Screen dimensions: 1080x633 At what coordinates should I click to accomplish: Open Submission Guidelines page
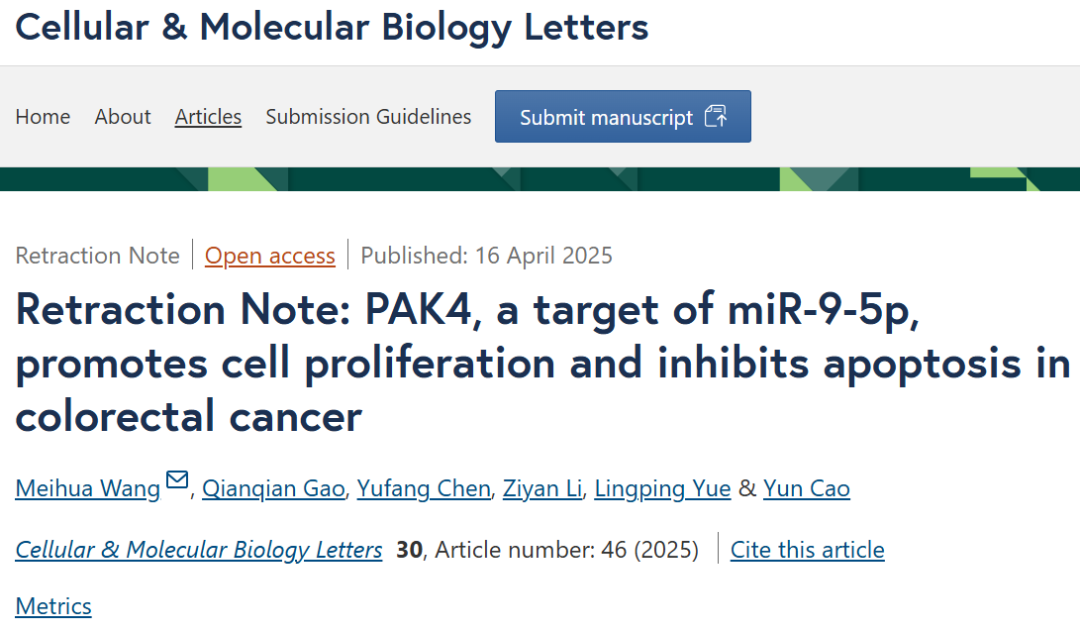[368, 116]
